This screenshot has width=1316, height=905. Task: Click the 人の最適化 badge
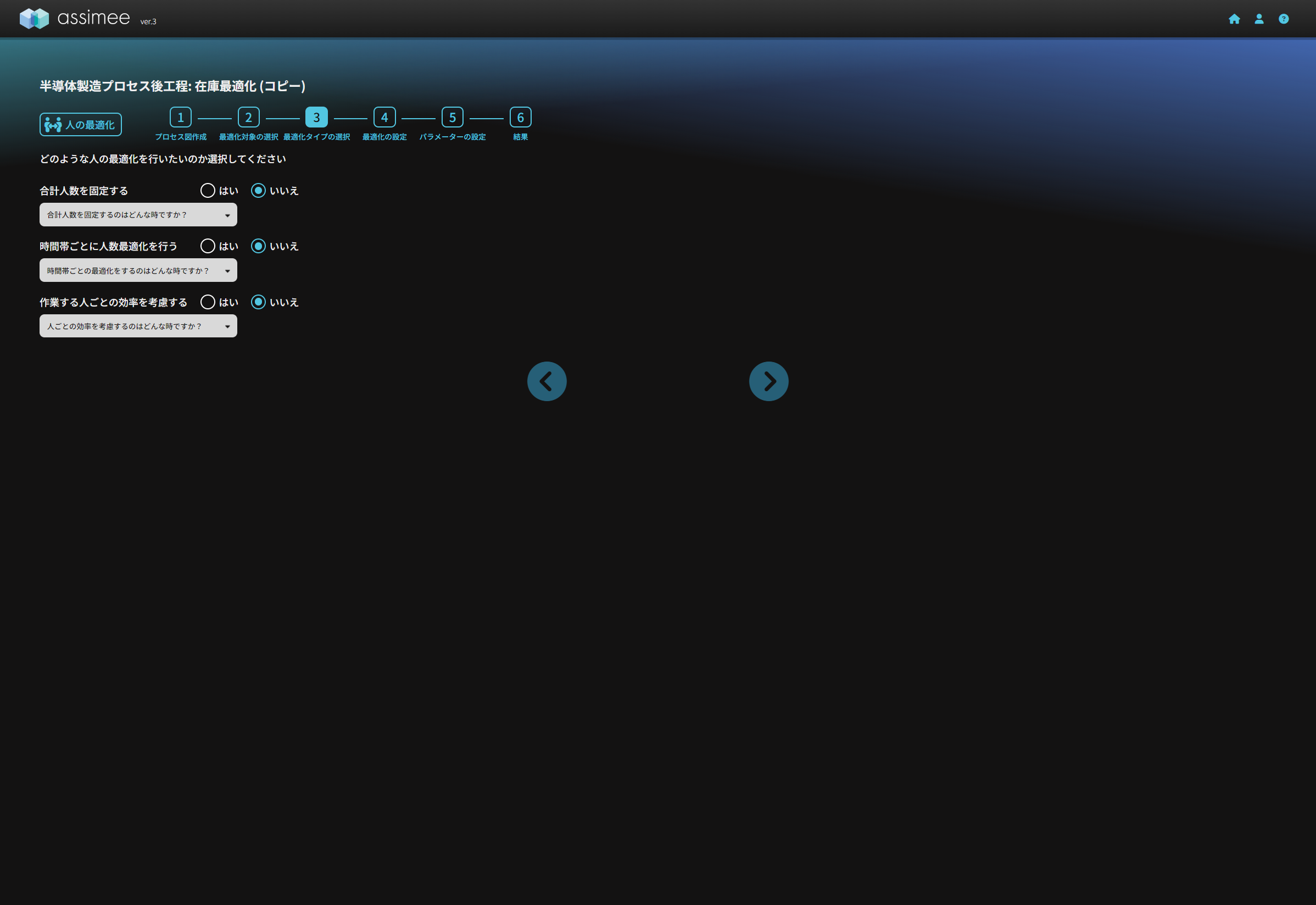[x=81, y=125]
